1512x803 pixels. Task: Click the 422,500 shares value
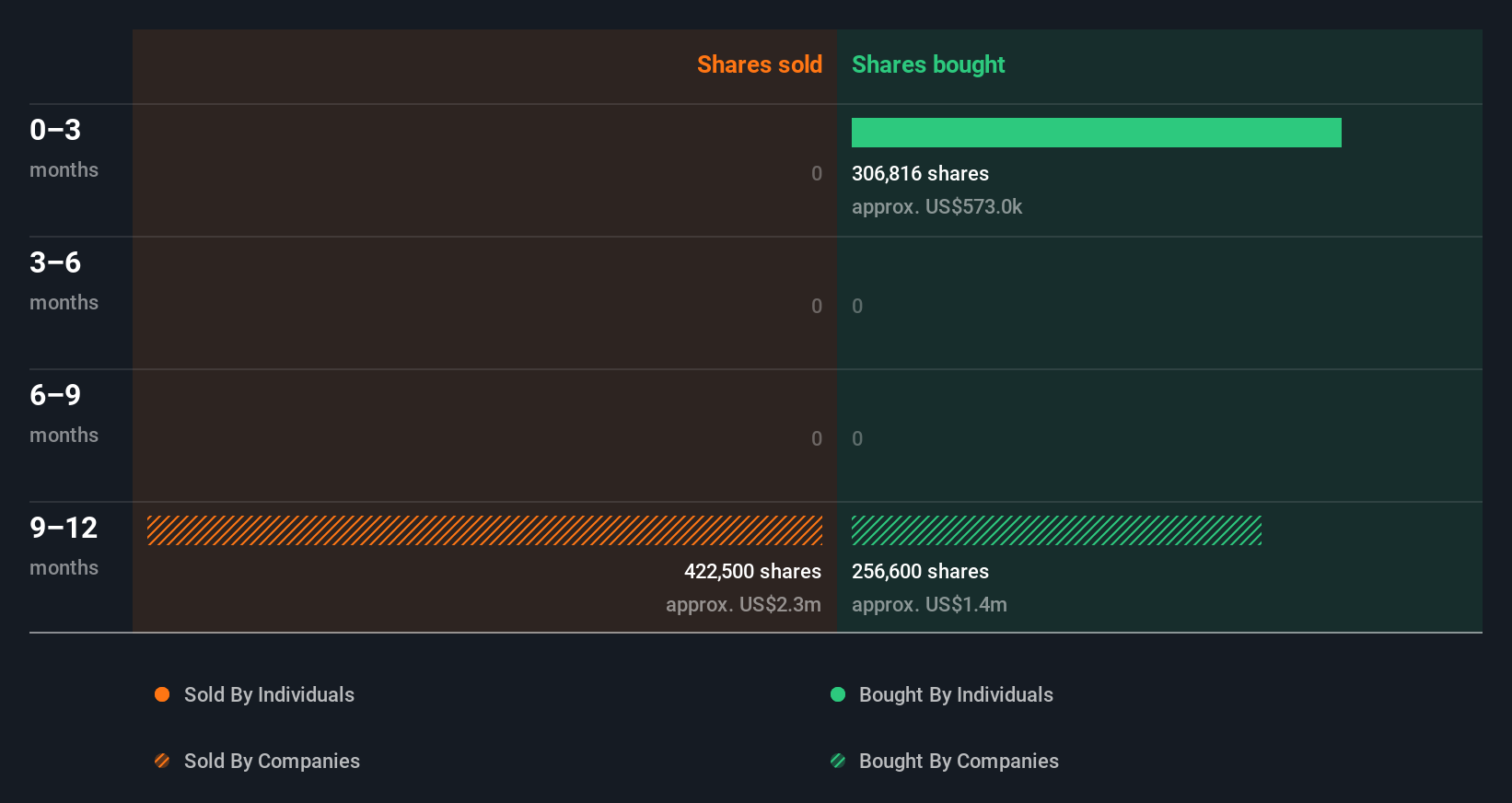pyautogui.click(x=752, y=572)
